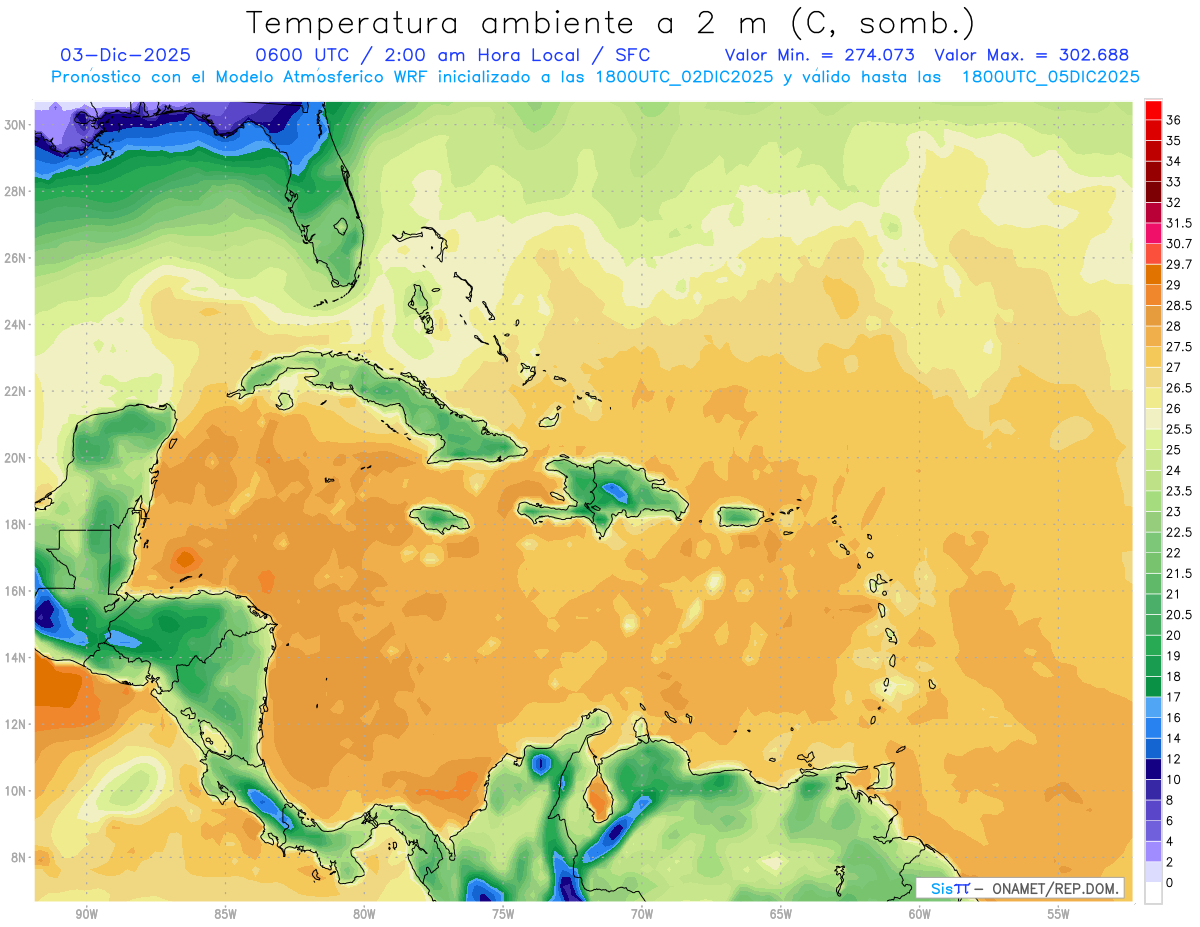Screen dimensions: 1200x927
Task: Click the "10N" latitude axis label
Action: 15,791
